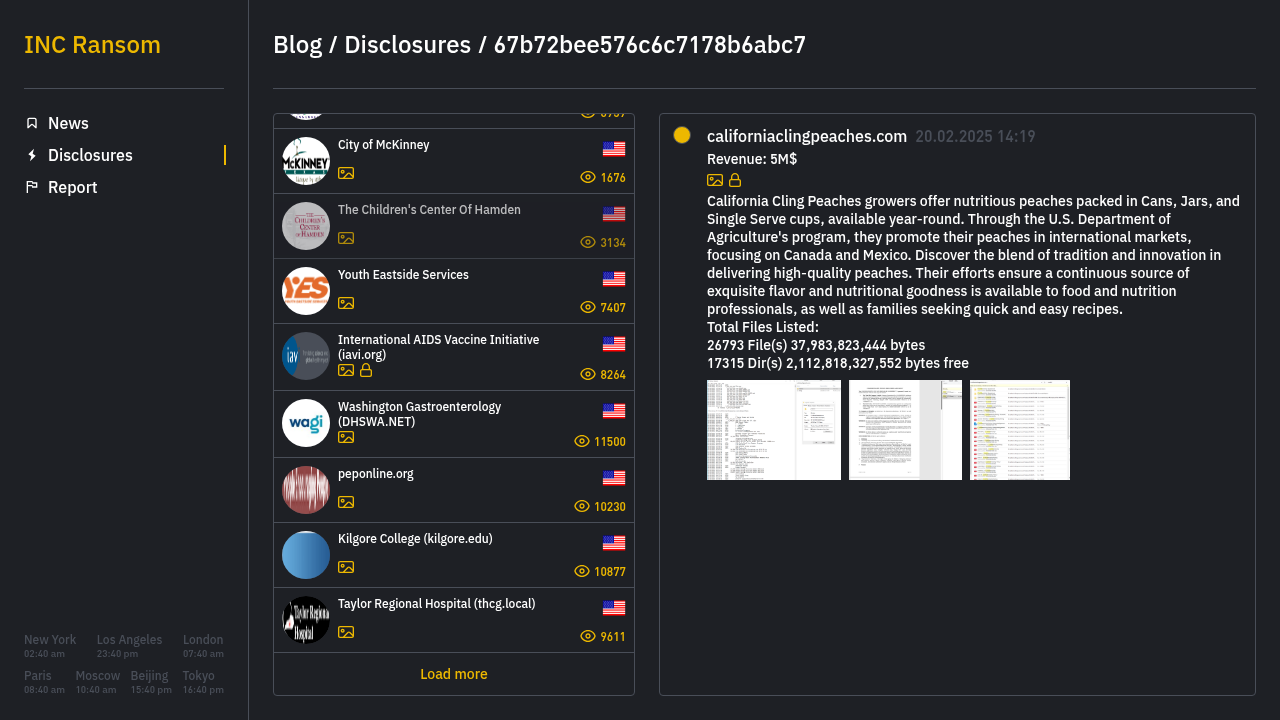This screenshot has height=720, width=1280.
Task: Click image icon under Washington Gastroenterology
Action: [x=346, y=437]
